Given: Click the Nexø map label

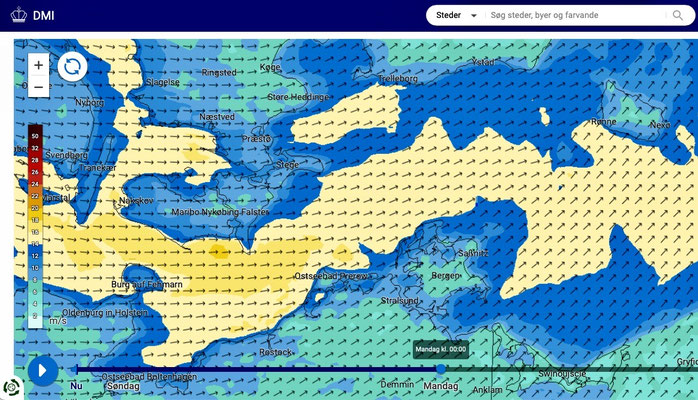Looking at the screenshot, I should coord(660,125).
